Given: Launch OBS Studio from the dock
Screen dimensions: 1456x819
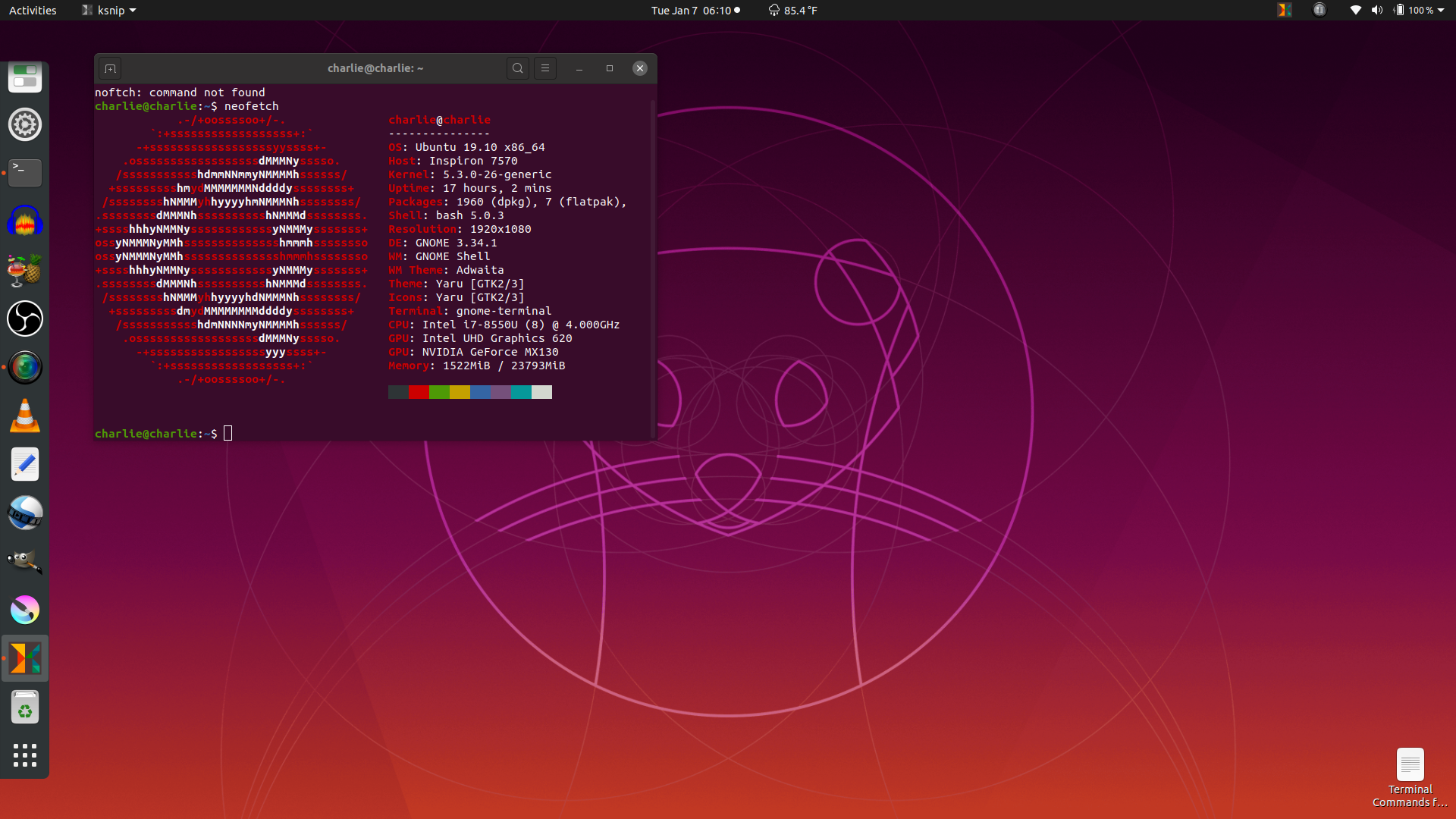Looking at the screenshot, I should (x=25, y=318).
